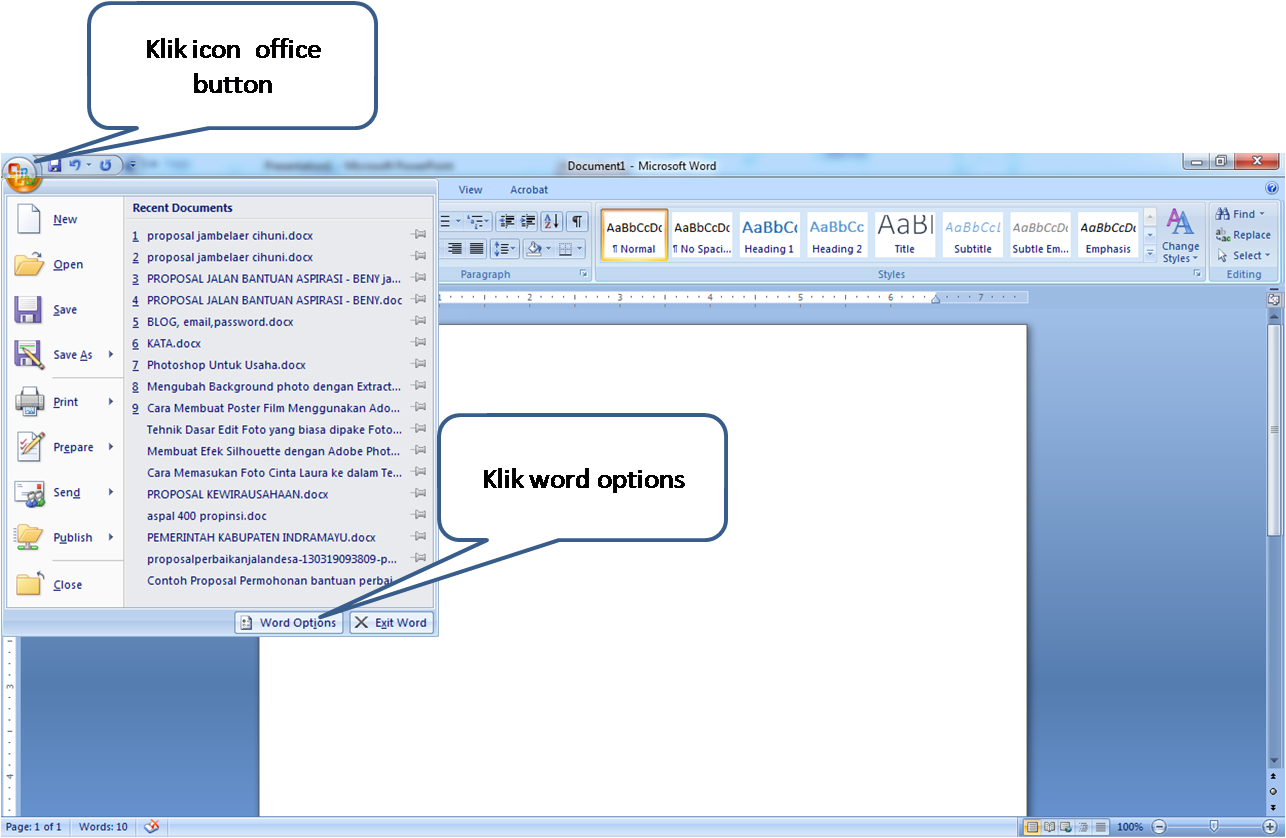The image size is (1286, 838).
Task: Expand the Publish submenu arrow
Action: pyautogui.click(x=111, y=537)
